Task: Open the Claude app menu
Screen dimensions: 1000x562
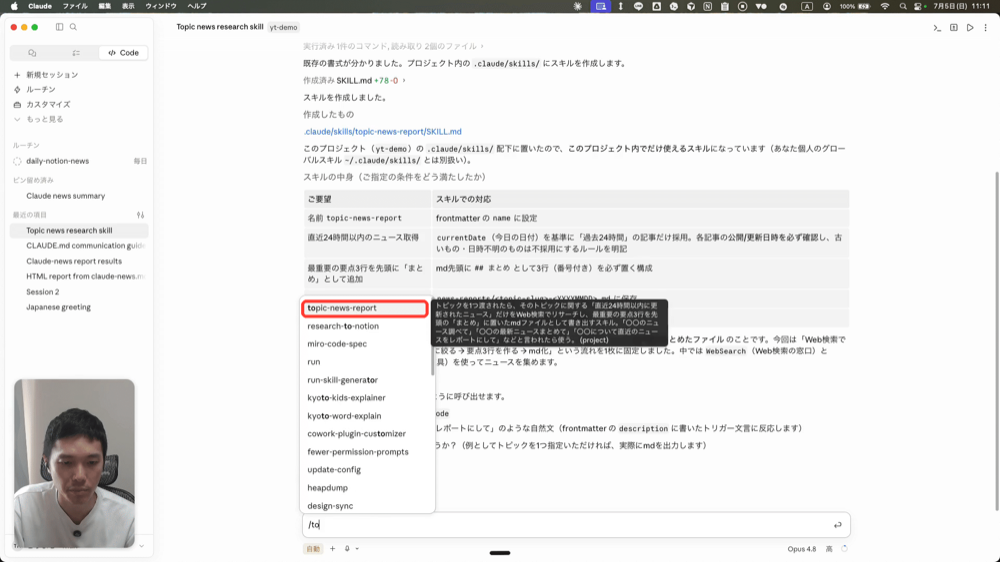Action: 40,6
